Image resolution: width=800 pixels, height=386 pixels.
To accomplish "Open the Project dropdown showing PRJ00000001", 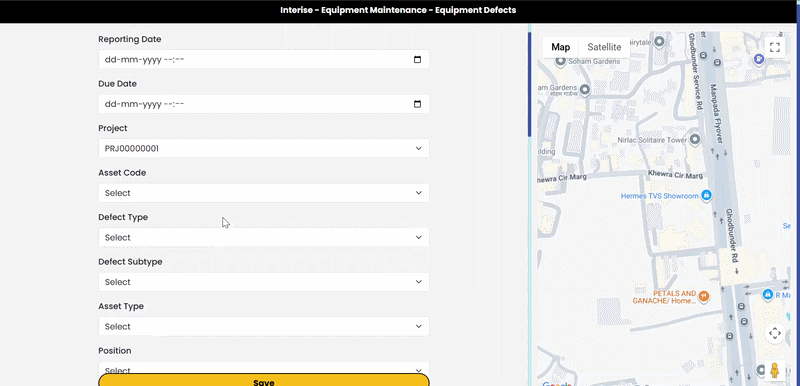I will (264, 148).
